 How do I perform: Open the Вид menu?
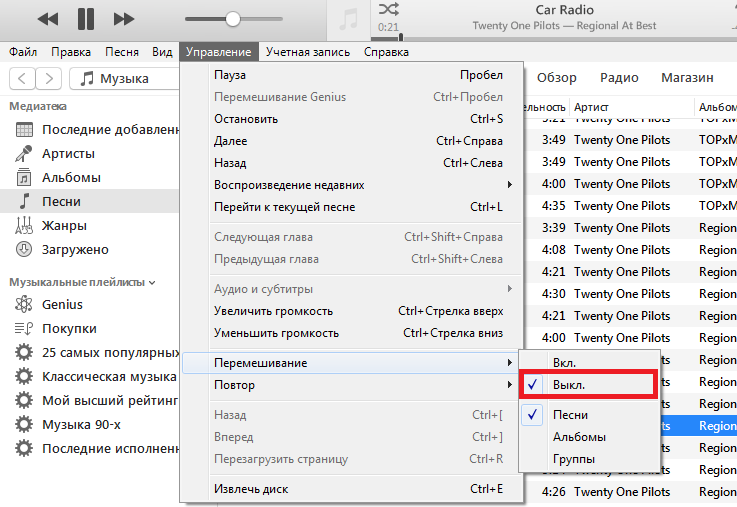(162, 52)
